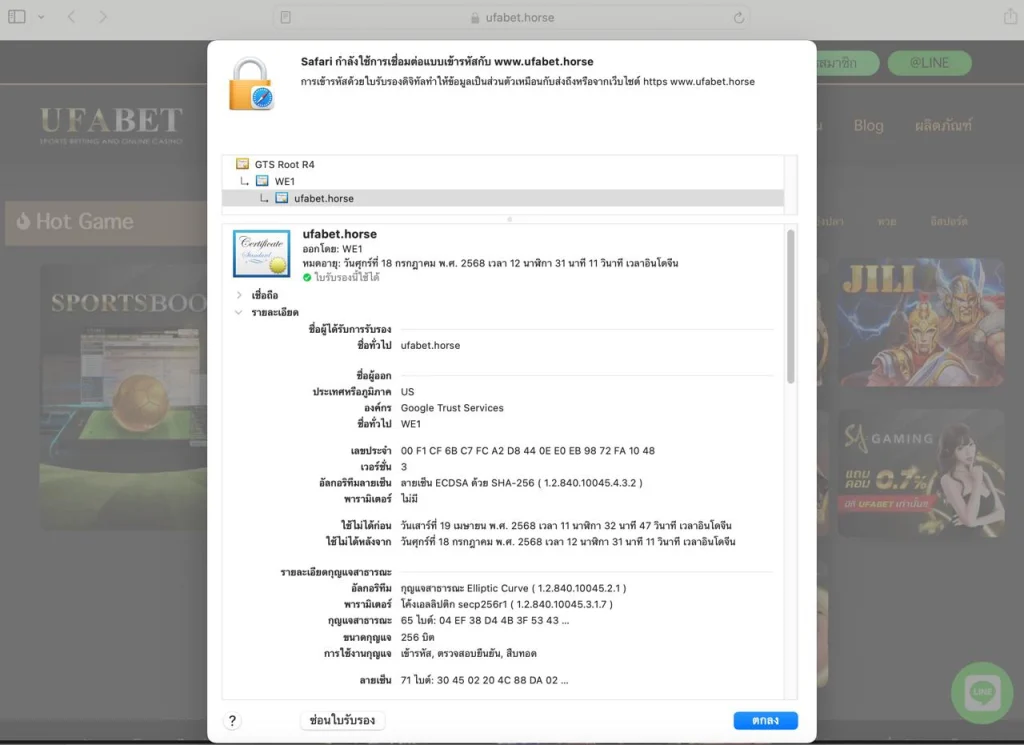This screenshot has height=745, width=1024.
Task: Click the help question mark button
Action: click(x=232, y=720)
